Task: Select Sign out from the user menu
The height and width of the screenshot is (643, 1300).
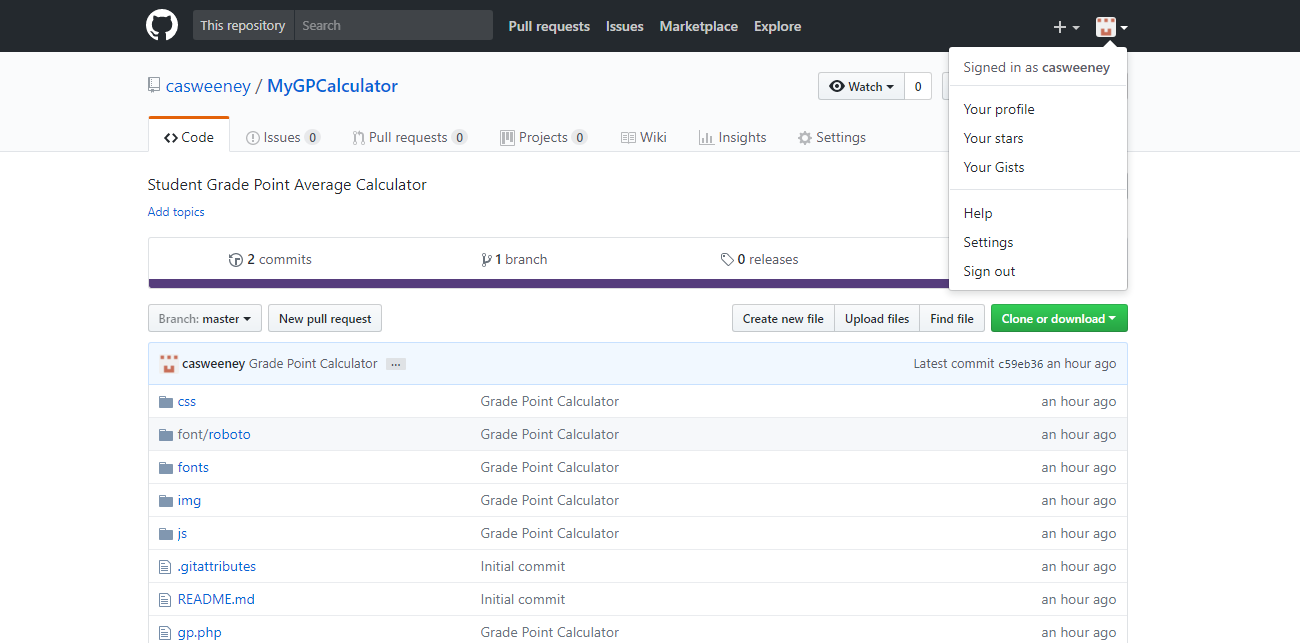Action: click(x=989, y=272)
